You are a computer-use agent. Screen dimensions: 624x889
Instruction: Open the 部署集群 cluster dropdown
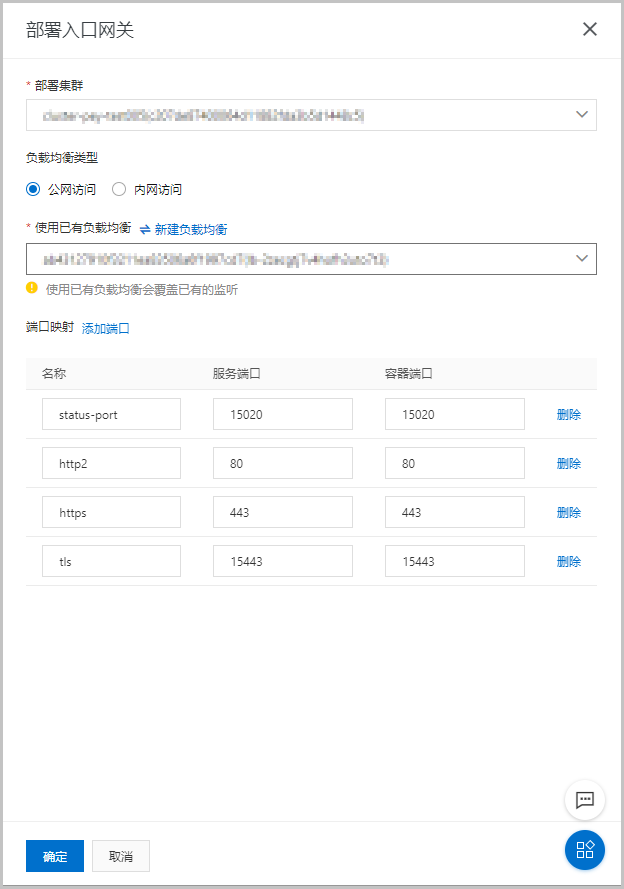311,115
